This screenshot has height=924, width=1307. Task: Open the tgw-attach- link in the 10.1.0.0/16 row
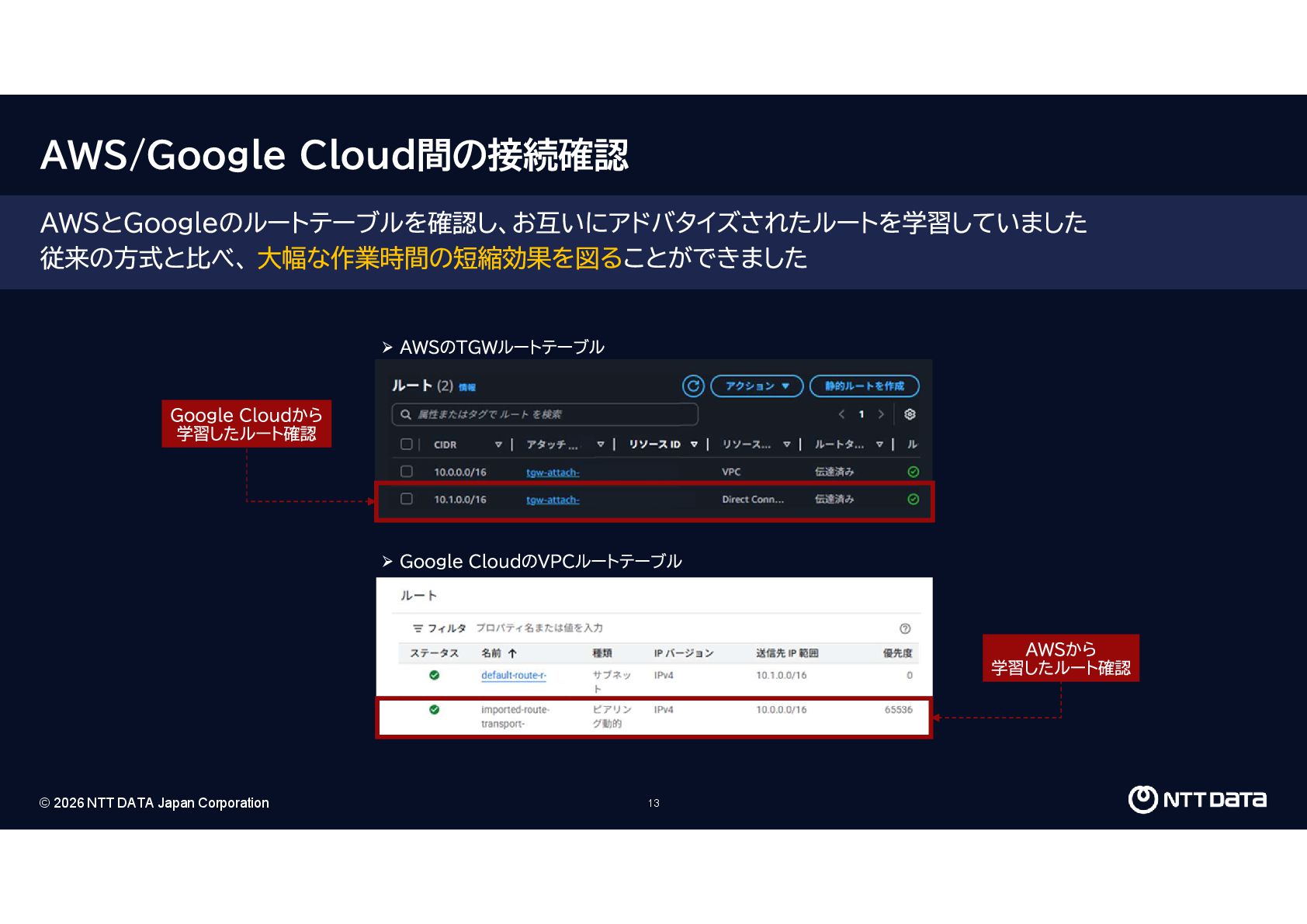[553, 500]
